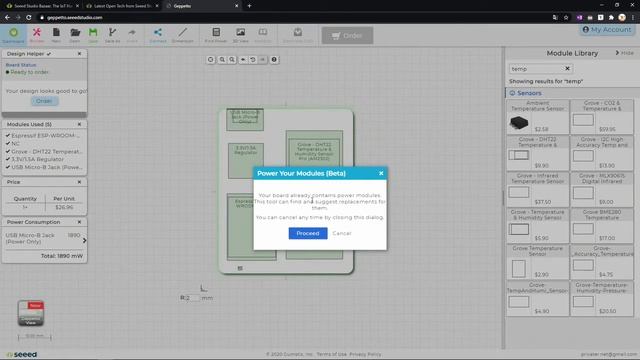Image resolution: width=640 pixels, height=360 pixels.
Task: Select Grove BME280 Temperature card
Action: 602,226
